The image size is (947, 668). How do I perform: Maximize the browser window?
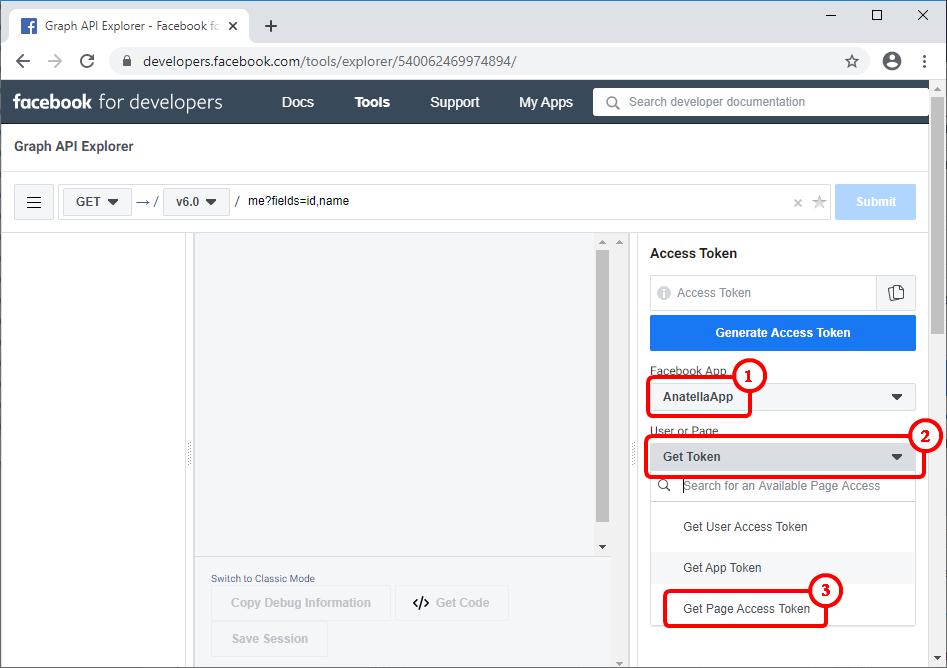coord(877,15)
